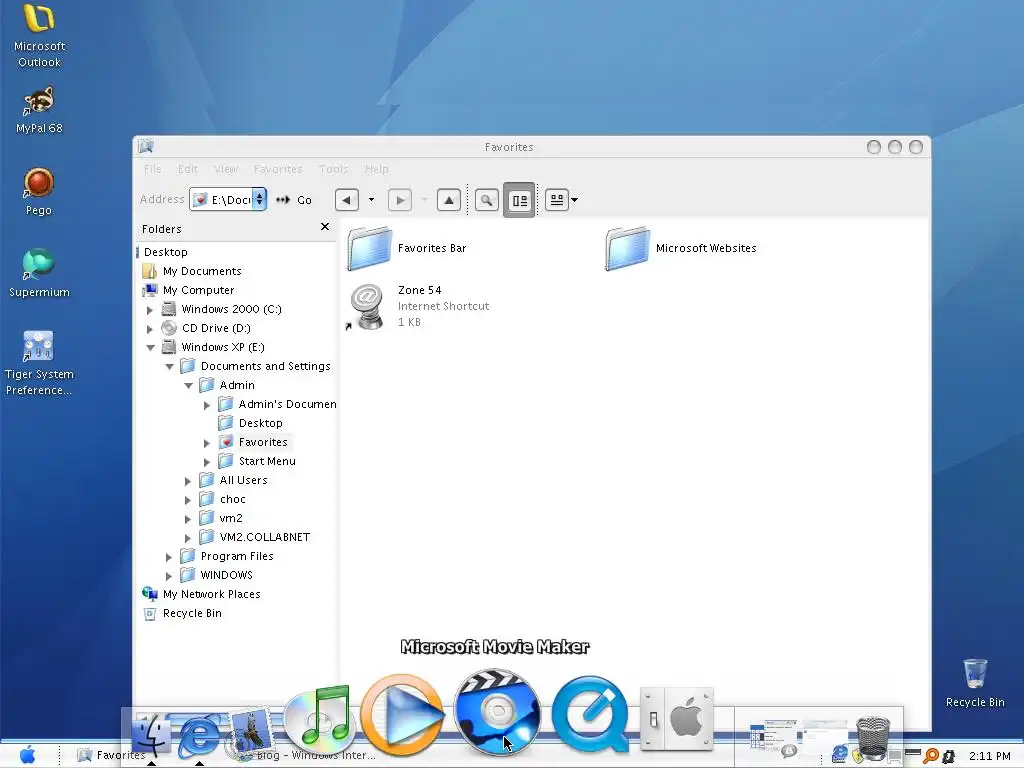Screen dimensions: 1024x768
Task: Select Tiger System Preferences desktop icon
Action: pos(39,363)
